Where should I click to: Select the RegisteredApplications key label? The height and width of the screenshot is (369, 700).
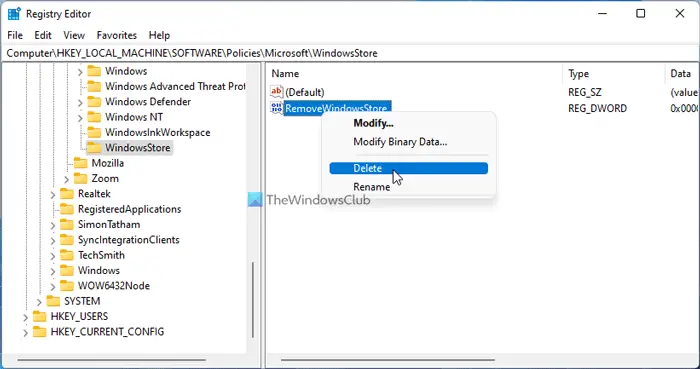click(129, 209)
